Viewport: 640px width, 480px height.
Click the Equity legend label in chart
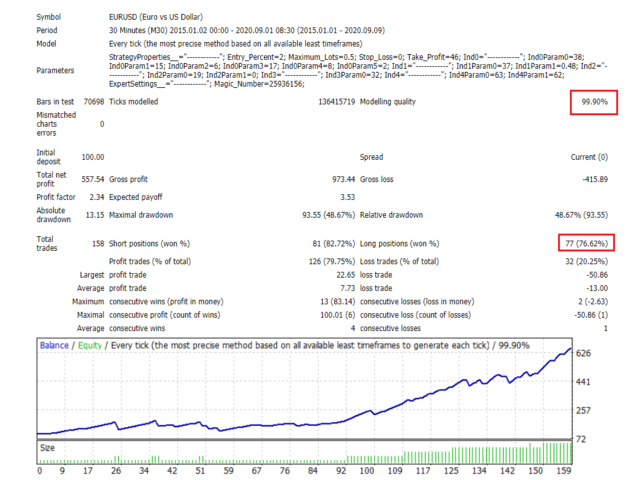tap(89, 345)
